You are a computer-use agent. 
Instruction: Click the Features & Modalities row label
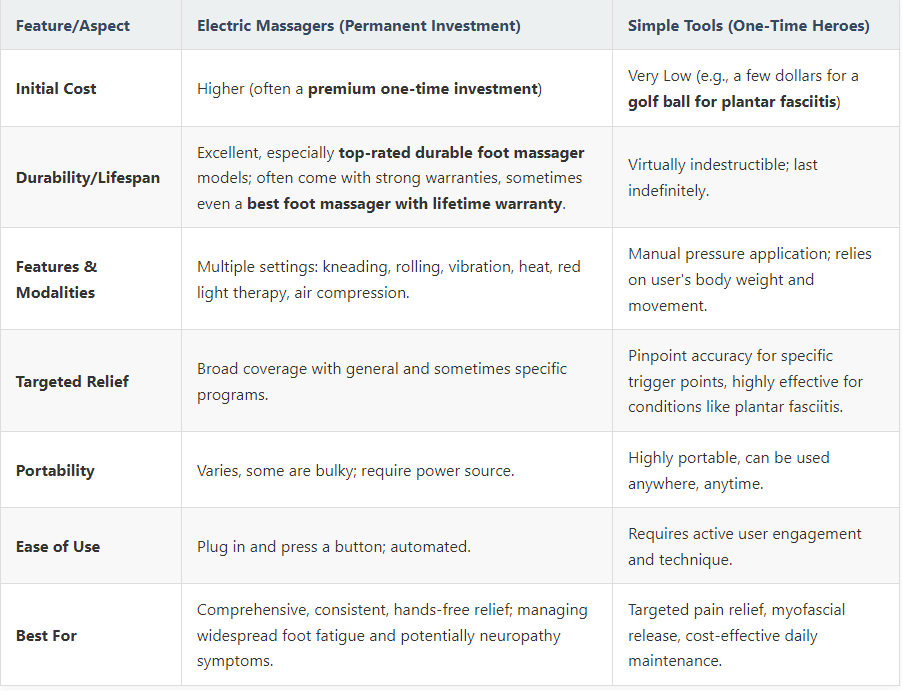click(56, 280)
